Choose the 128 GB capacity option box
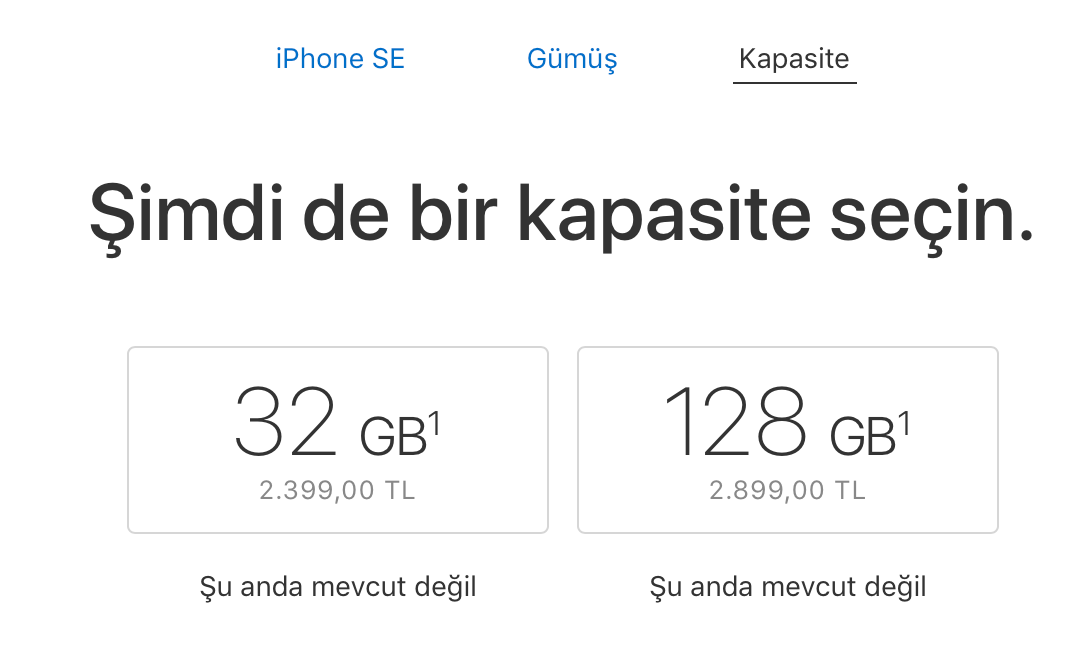The height and width of the screenshot is (648, 1090). (x=788, y=440)
